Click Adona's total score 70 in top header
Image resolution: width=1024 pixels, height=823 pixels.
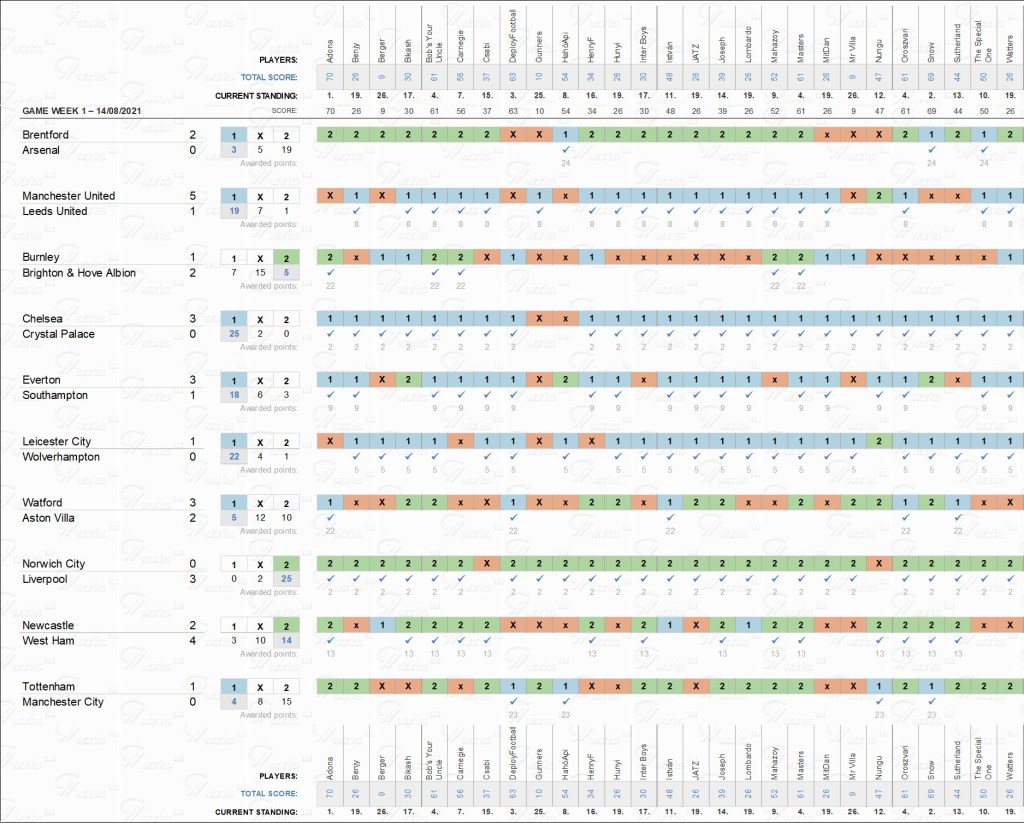coord(330,77)
